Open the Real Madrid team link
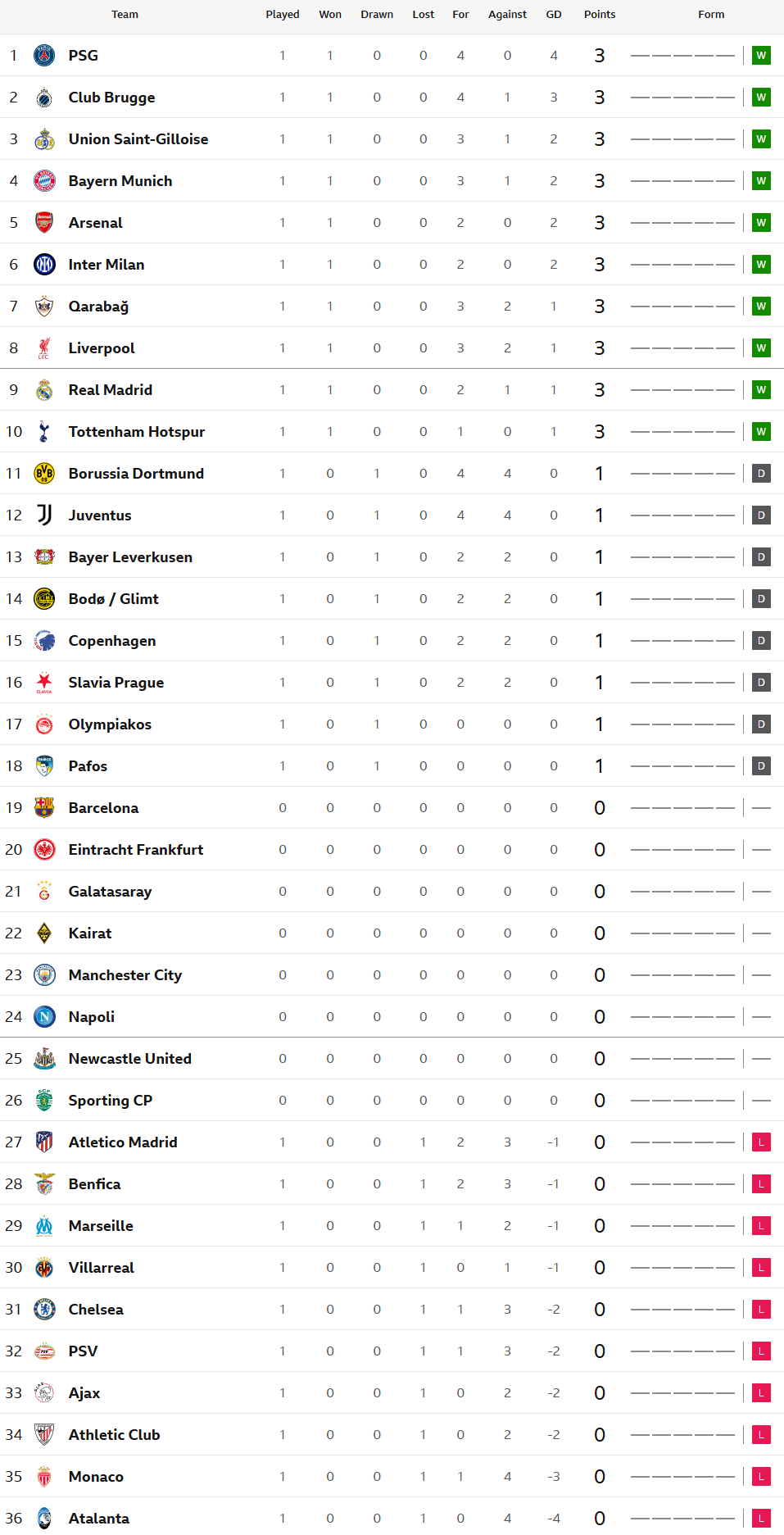Viewport: 784px width, 1535px height. 111,390
